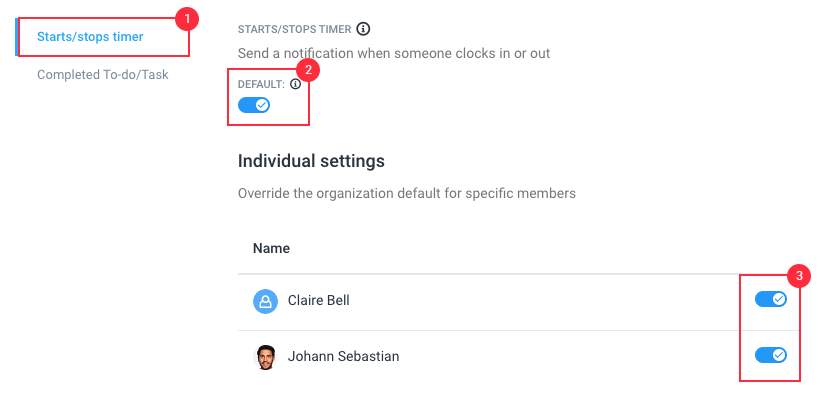This screenshot has width=823, height=410.
Task: Click the red number 2 badge
Action: tap(308, 70)
